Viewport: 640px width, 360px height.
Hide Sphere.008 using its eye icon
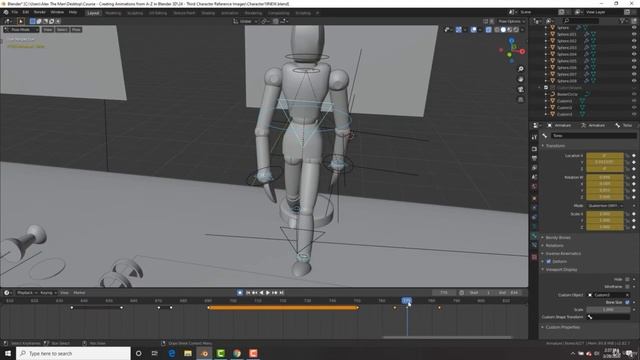pos(634,81)
